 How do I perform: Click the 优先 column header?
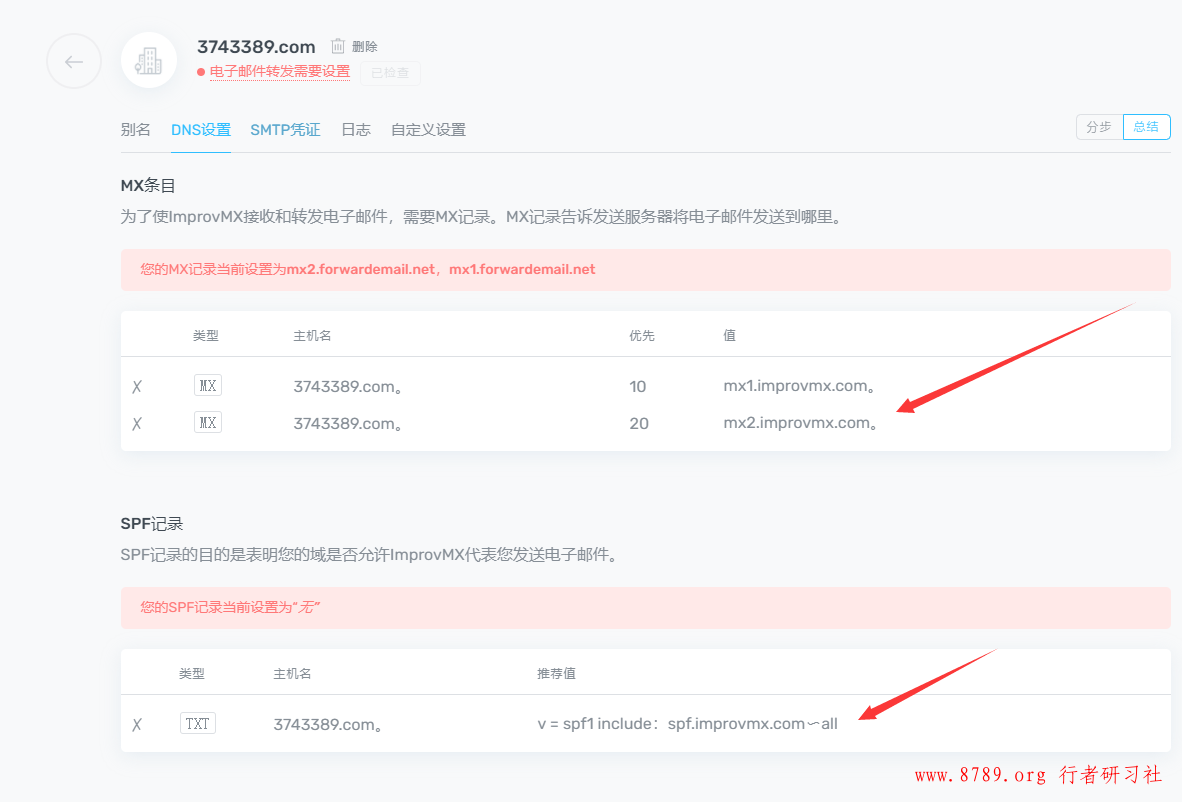642,335
